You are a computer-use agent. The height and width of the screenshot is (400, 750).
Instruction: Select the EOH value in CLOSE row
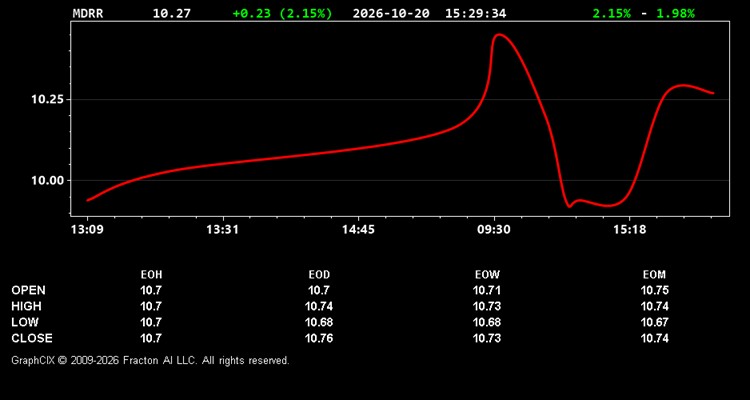(x=151, y=338)
